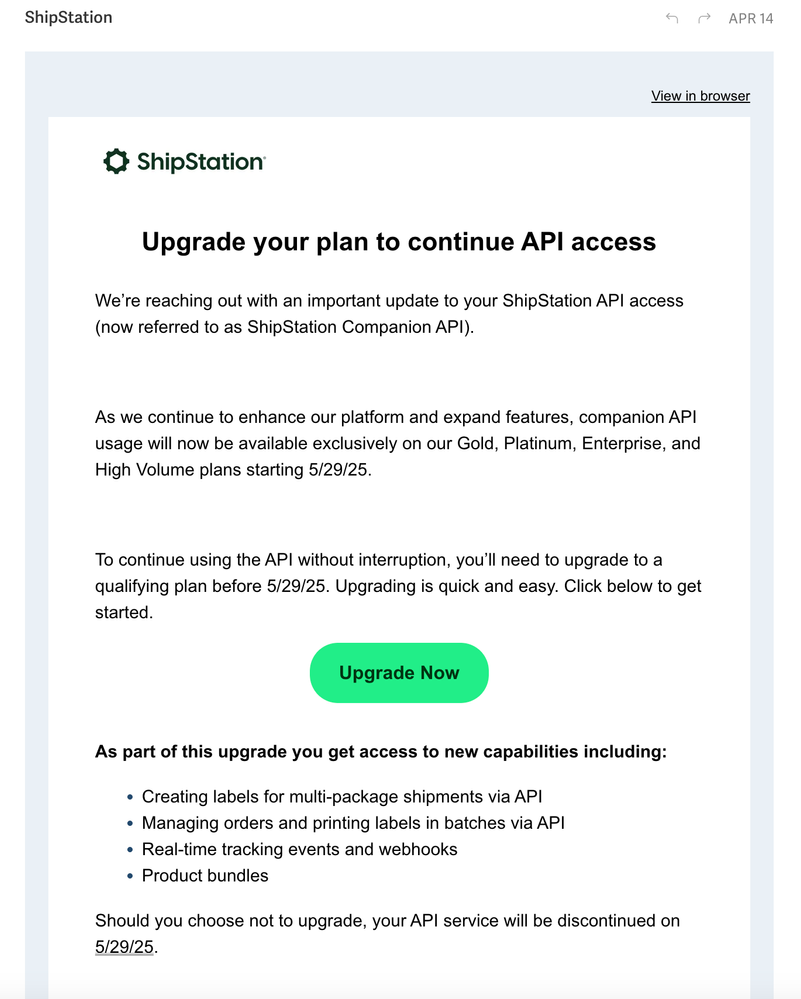Click the reply arrow icon

[x=672, y=18]
